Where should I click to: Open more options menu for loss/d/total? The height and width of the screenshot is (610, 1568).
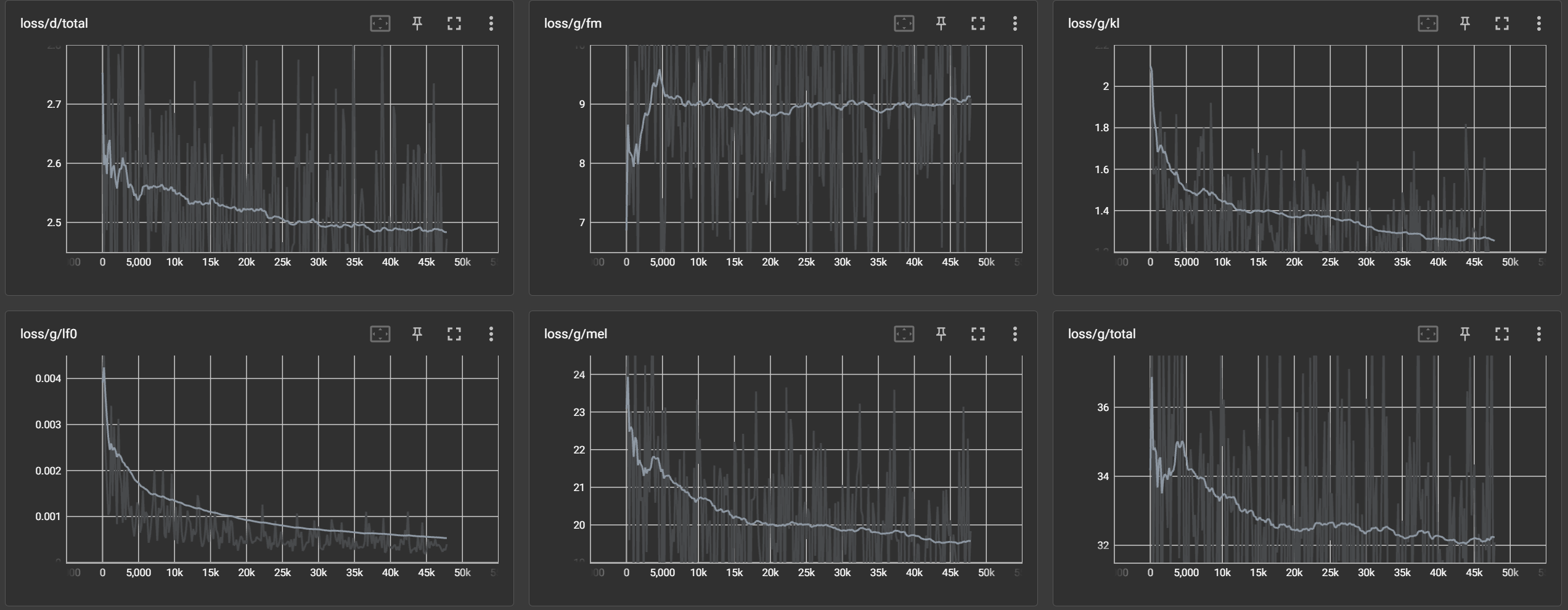click(x=491, y=23)
